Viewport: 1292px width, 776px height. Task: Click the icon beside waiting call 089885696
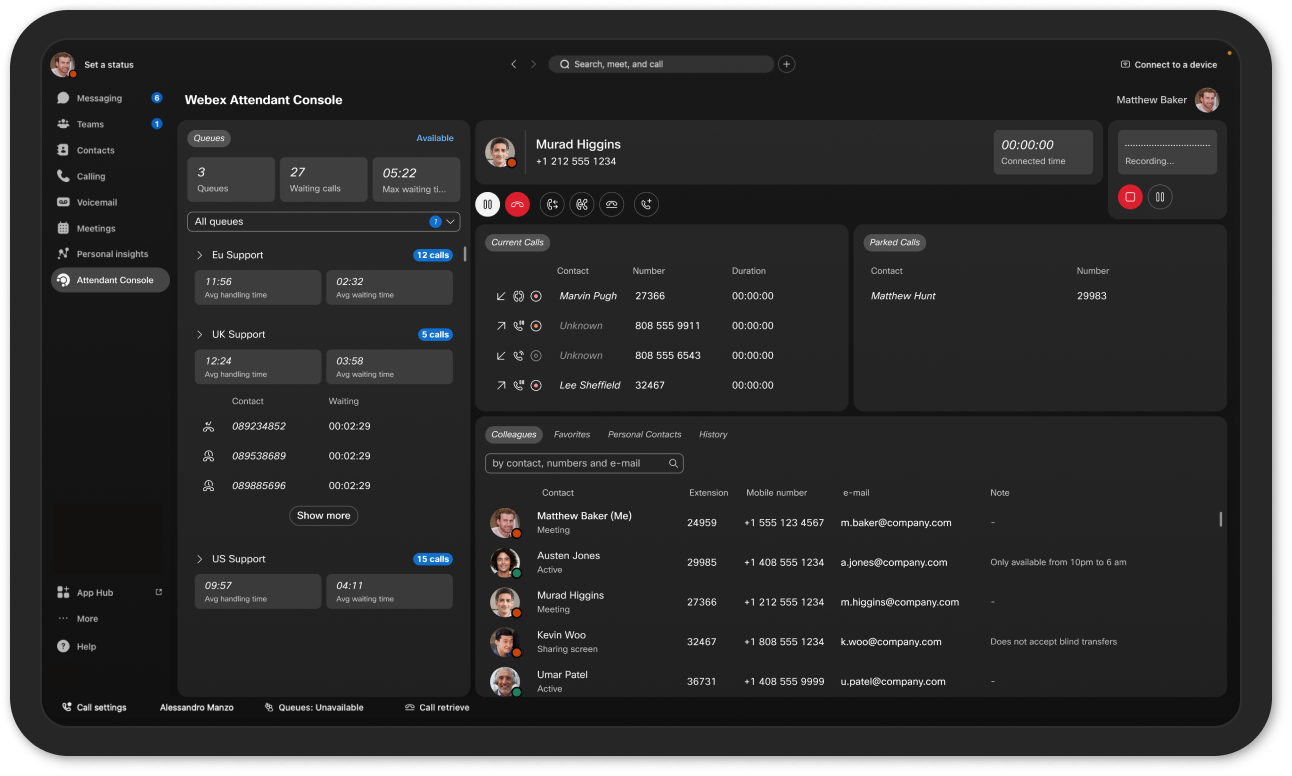[208, 486]
